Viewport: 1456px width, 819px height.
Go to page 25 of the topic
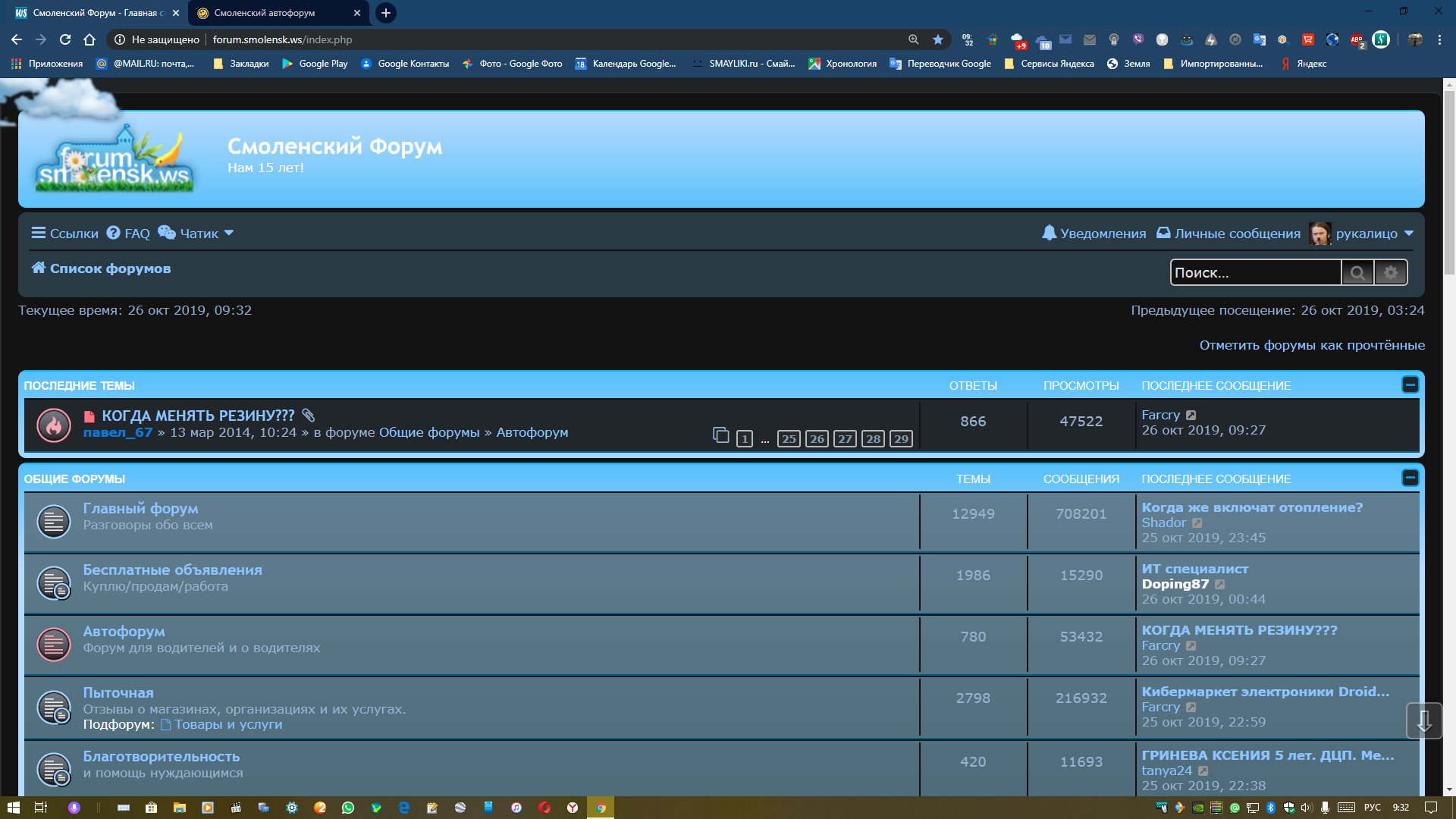point(789,439)
